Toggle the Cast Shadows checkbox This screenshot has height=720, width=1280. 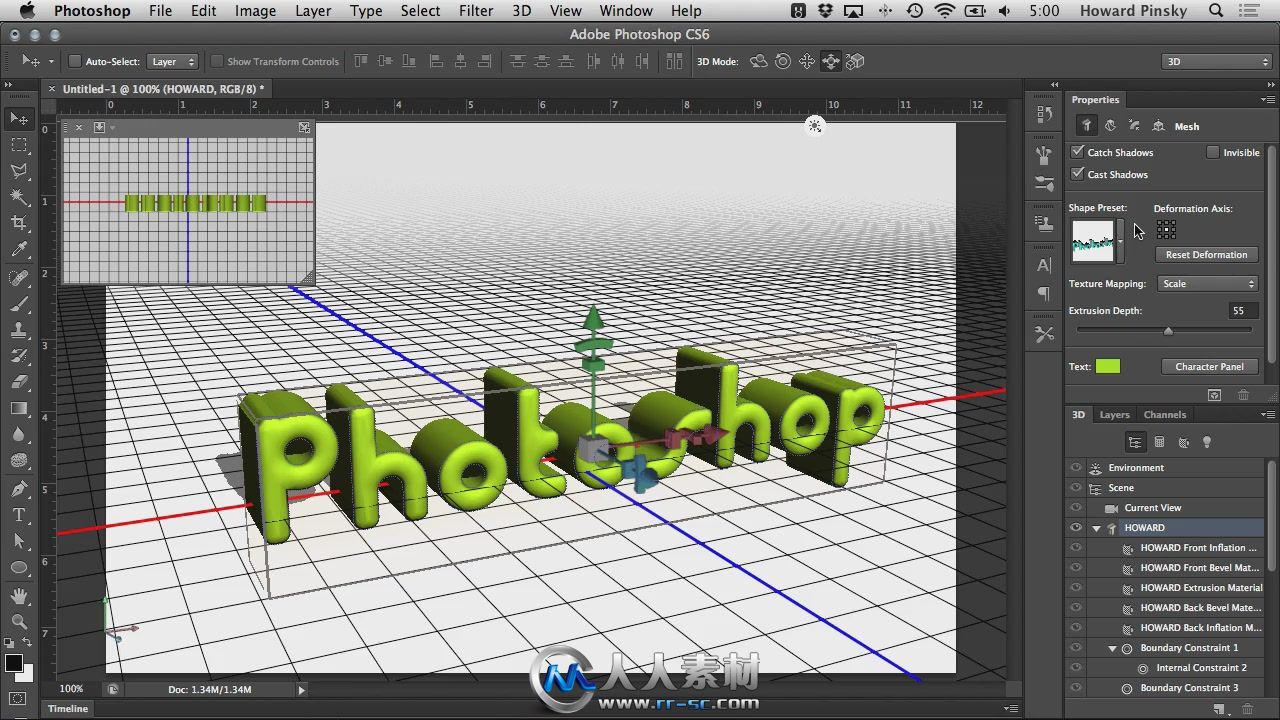click(1077, 174)
